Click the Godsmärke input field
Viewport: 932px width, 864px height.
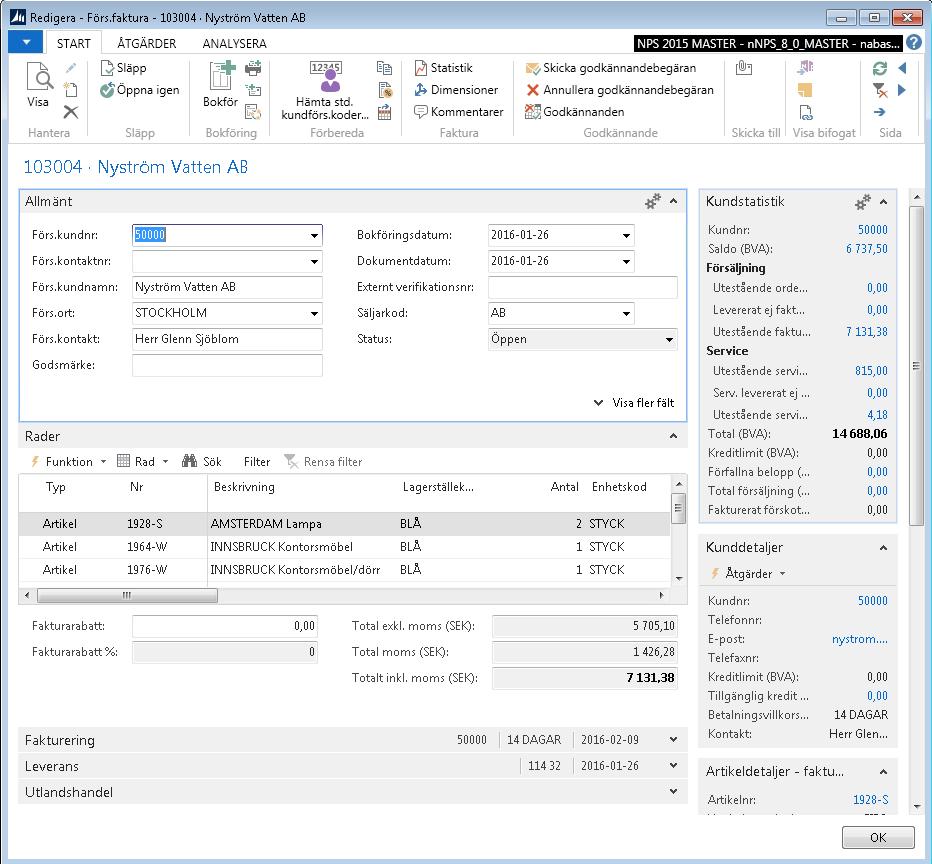(x=227, y=365)
